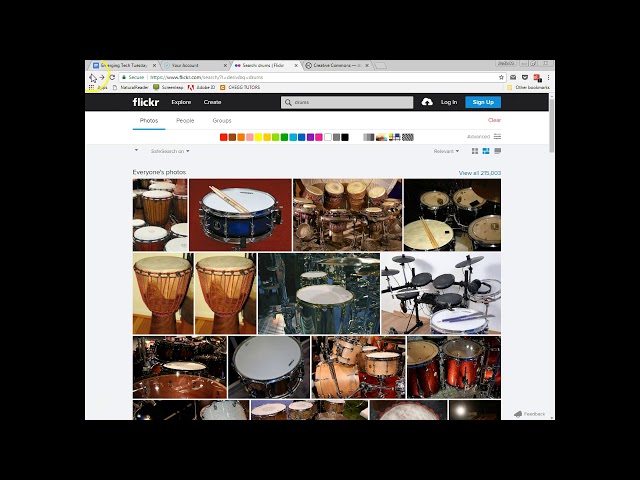This screenshot has width=640, height=480.
Task: Click the Flickr logo
Action: pos(146,102)
